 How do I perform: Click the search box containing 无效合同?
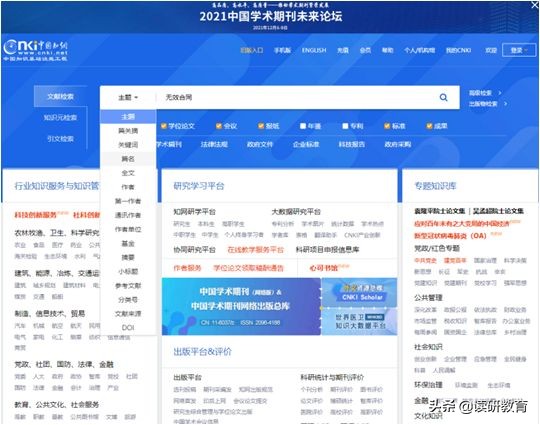pos(296,97)
